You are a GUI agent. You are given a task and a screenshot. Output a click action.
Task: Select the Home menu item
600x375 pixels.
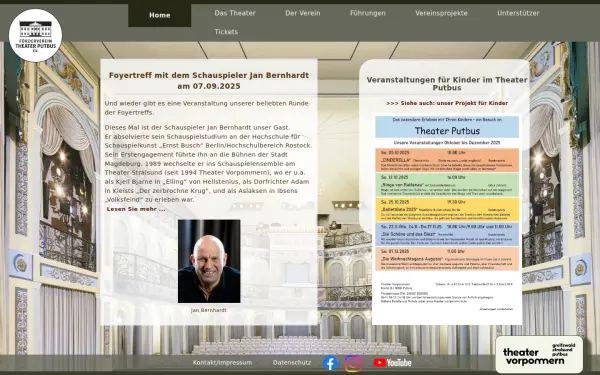click(160, 15)
